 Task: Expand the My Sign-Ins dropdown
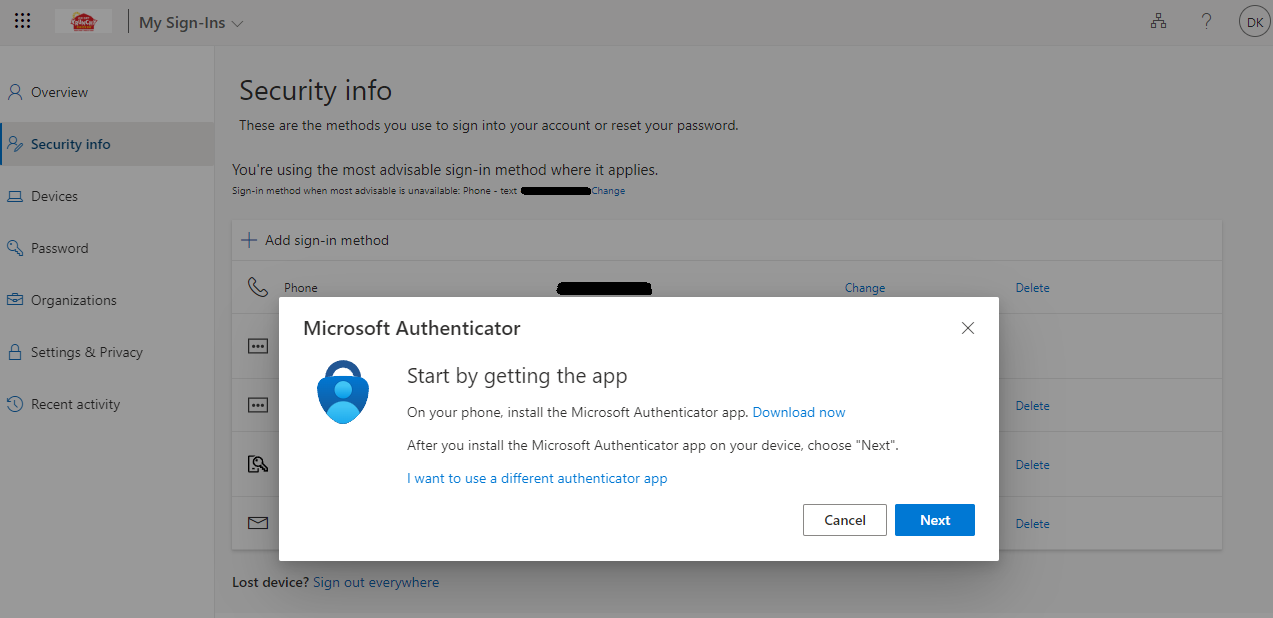point(191,22)
